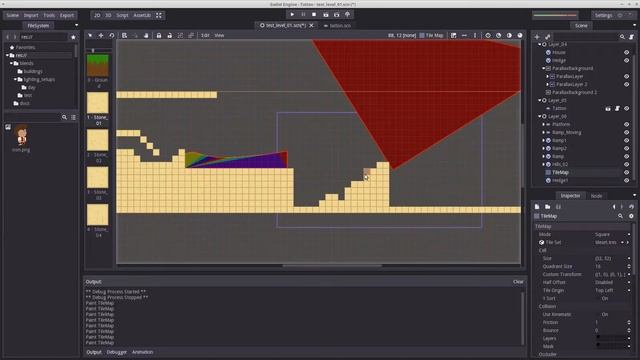Instance a scene file as node
The width and height of the screenshot is (640, 360).
pyautogui.click(x=547, y=37)
